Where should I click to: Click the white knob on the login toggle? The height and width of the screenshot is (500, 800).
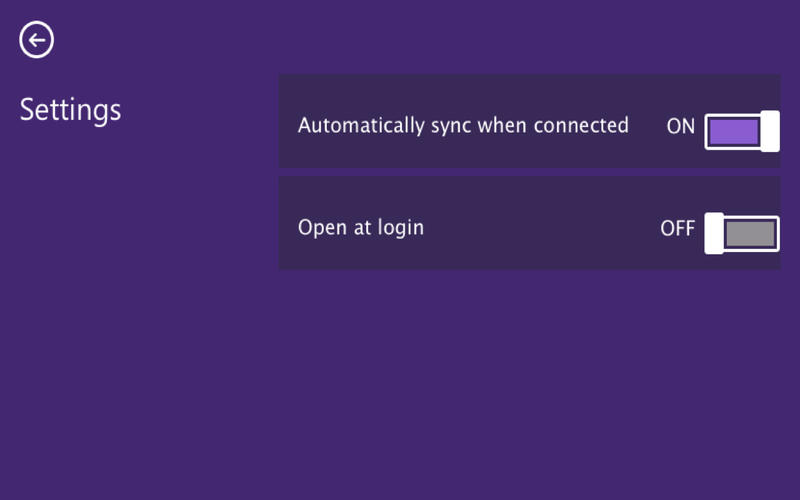click(x=714, y=233)
